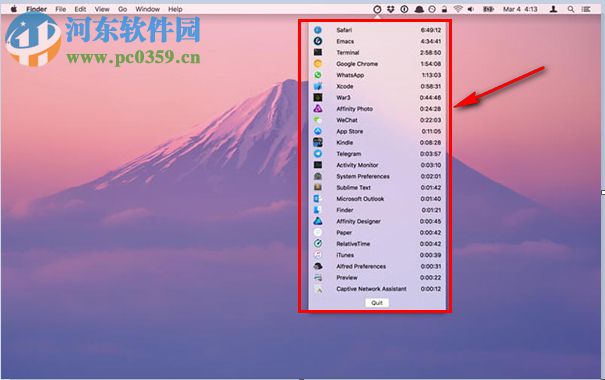Screen dimensions: 605x380
Task: Open the Apple menu
Action: click(x=14, y=9)
